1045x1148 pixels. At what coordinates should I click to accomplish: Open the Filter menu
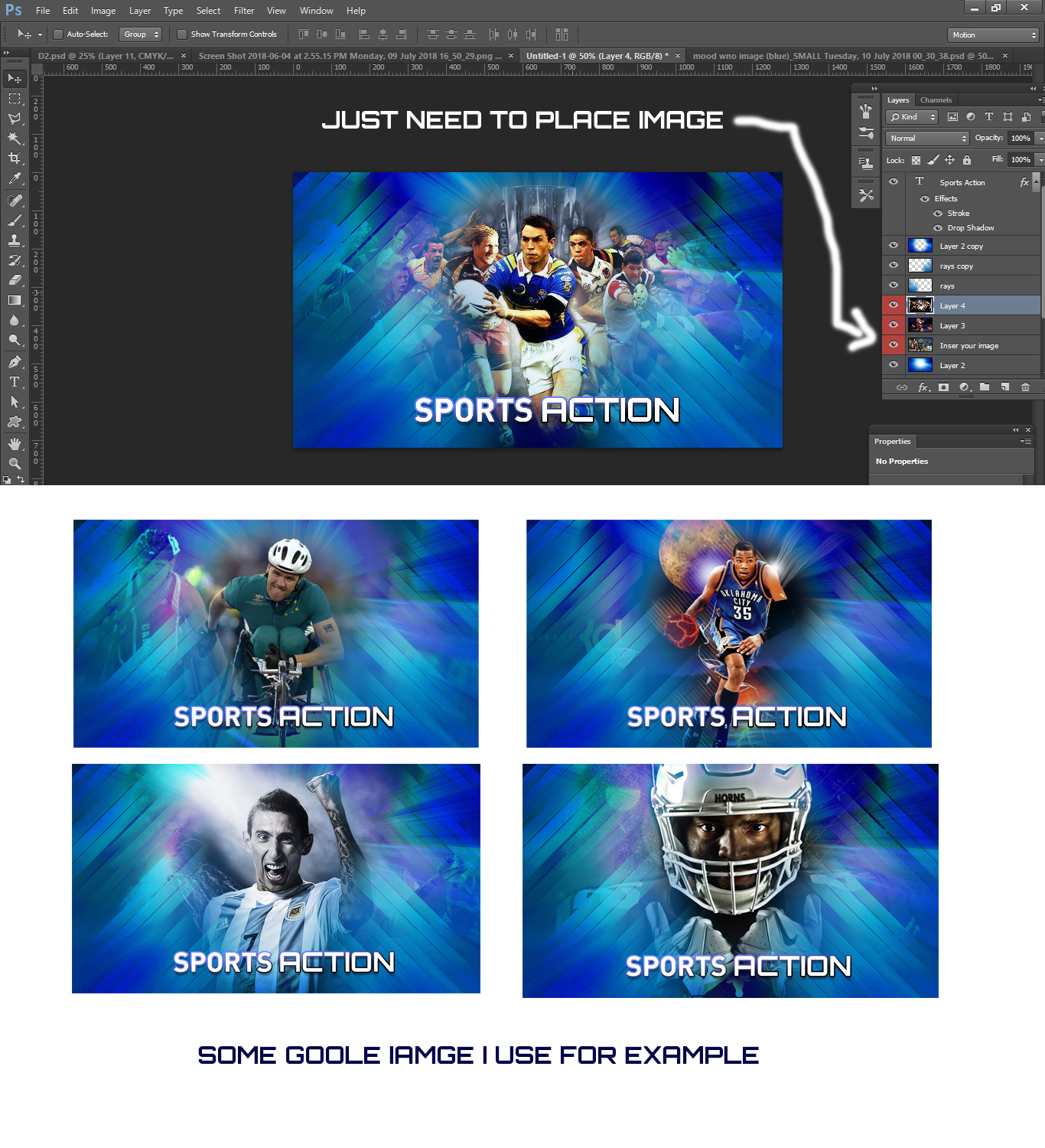[244, 11]
